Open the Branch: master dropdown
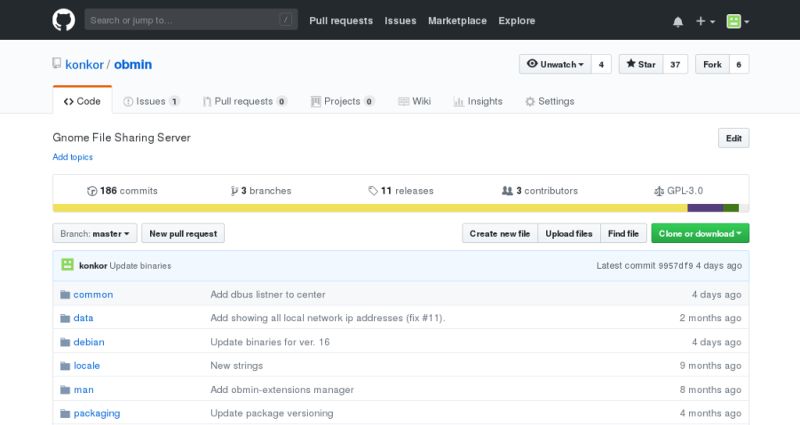 click(94, 234)
